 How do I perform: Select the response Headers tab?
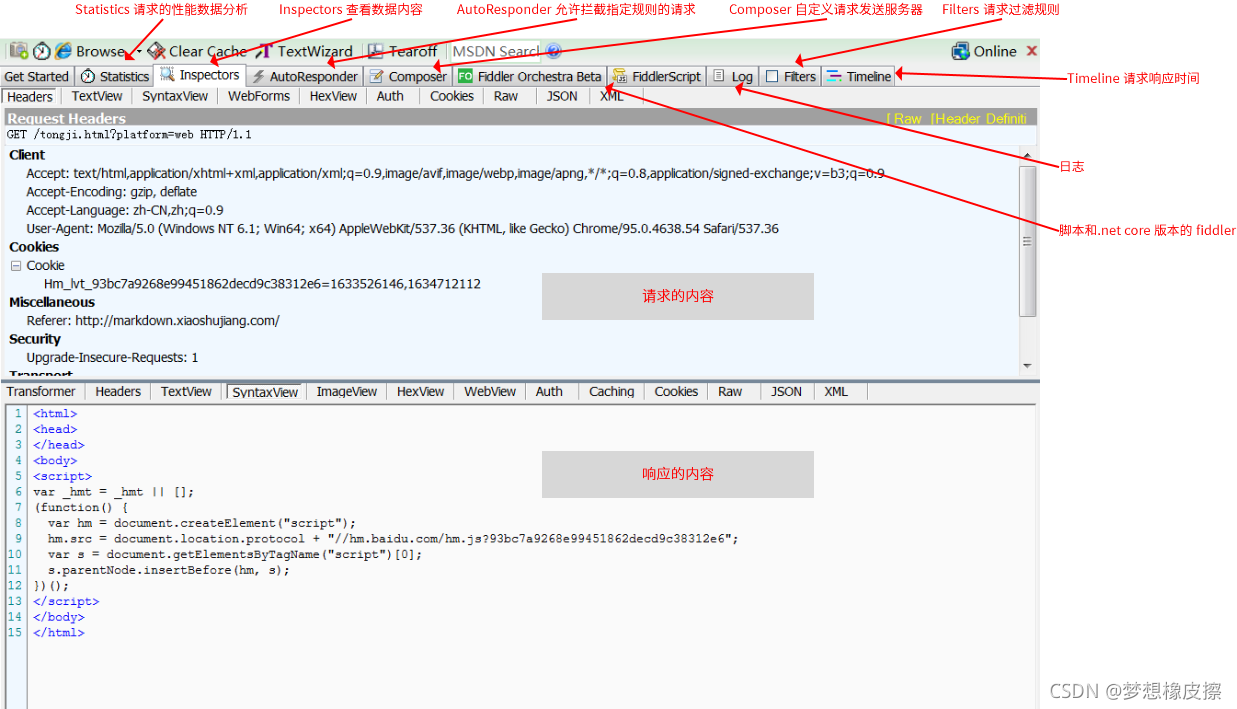point(118,392)
